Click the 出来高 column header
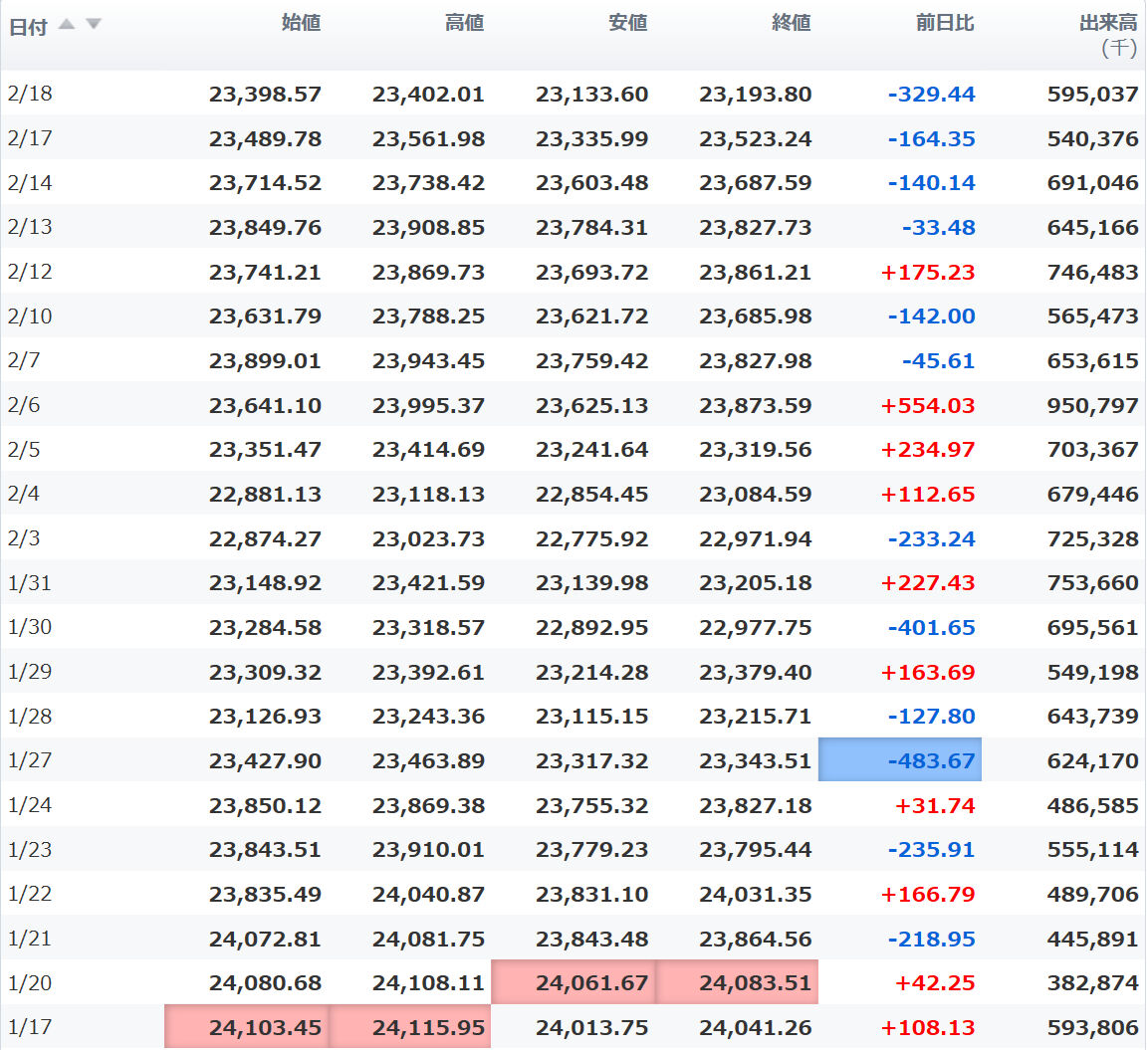 point(1108,23)
